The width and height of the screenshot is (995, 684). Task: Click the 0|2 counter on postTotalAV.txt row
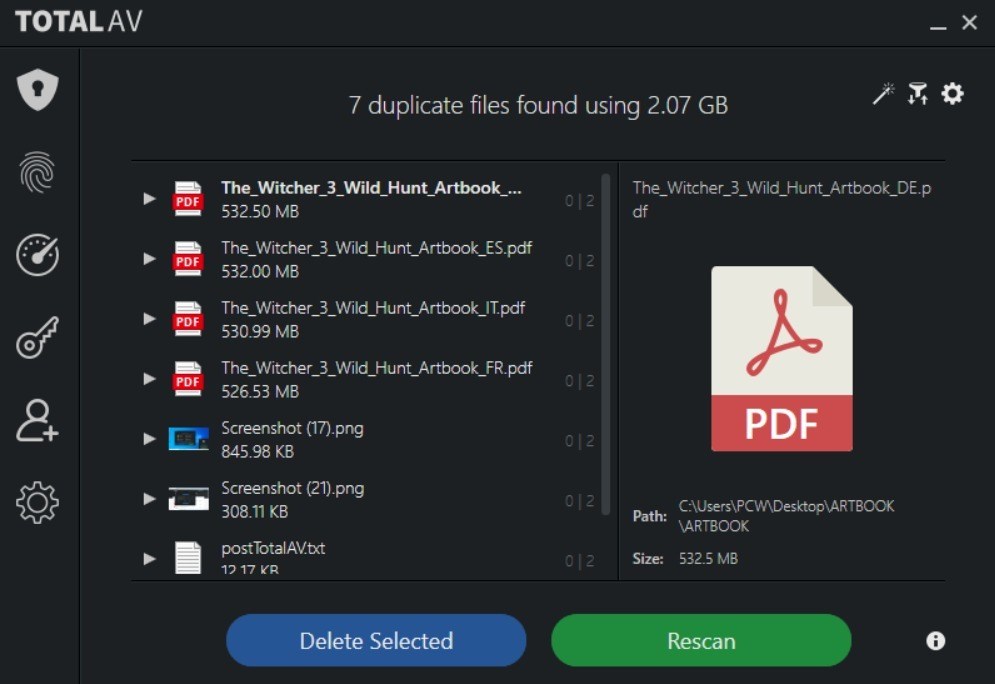(579, 561)
